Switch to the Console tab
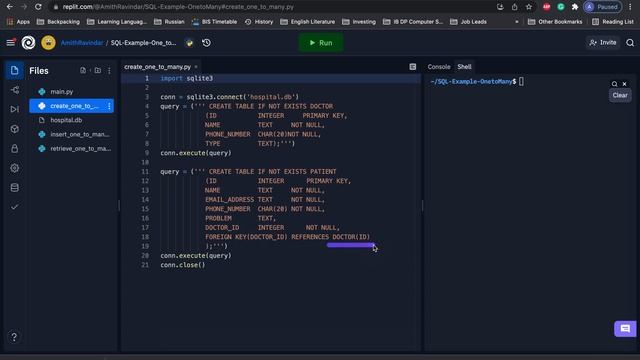The width and height of the screenshot is (640, 360). tap(439, 67)
